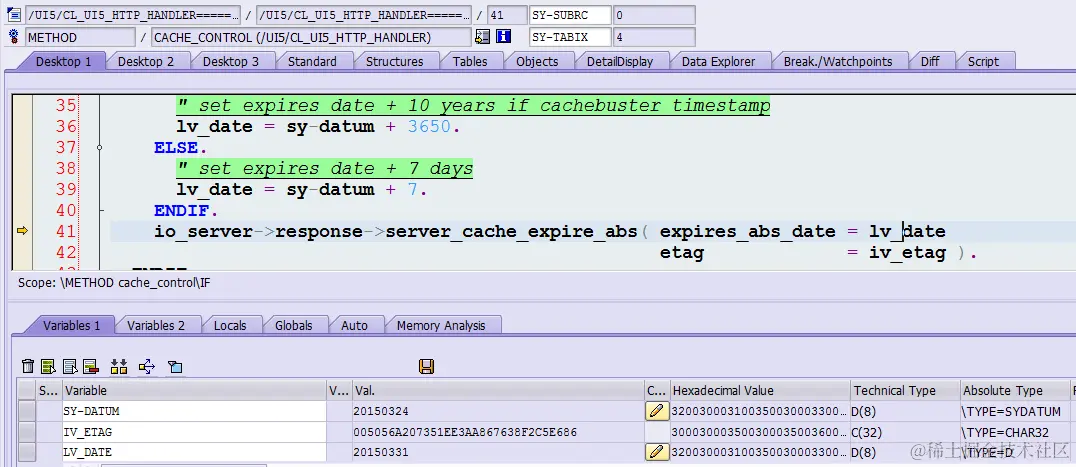
Task: Switch to the Auto tab
Action: pos(355,325)
